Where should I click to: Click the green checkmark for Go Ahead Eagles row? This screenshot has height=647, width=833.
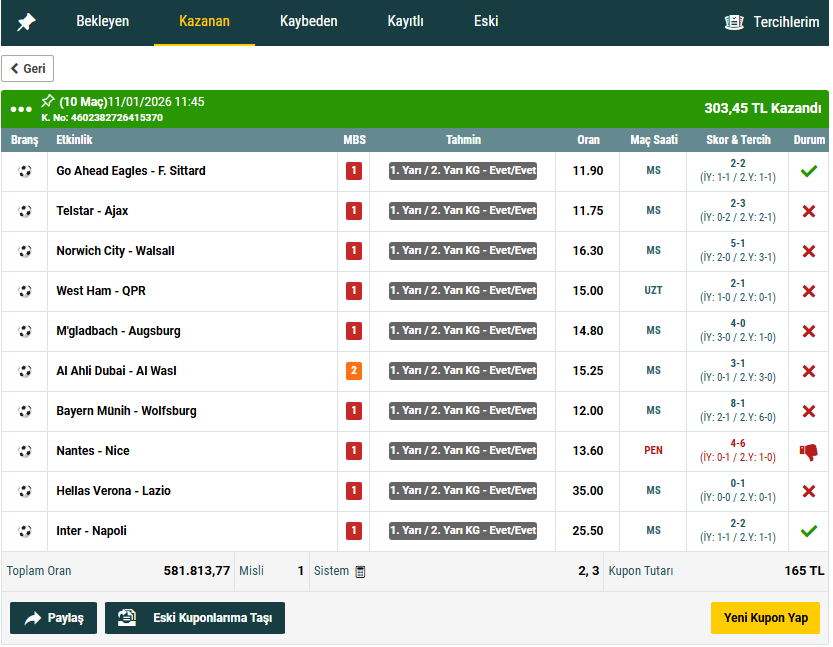coord(809,171)
